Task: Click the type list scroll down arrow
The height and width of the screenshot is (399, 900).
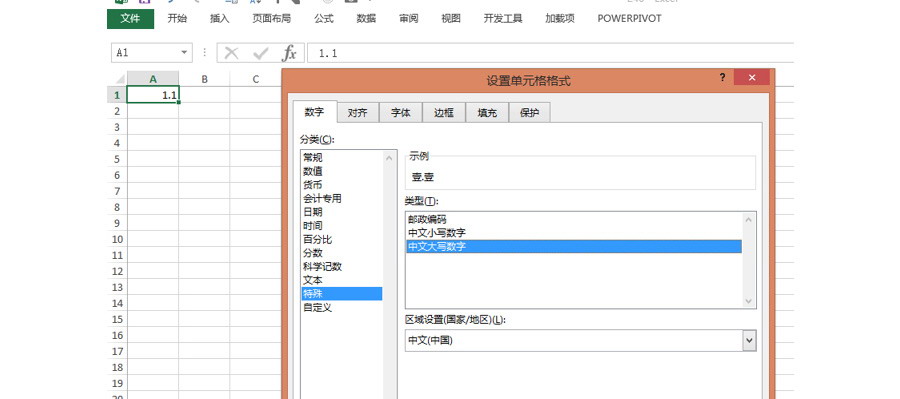Action: [x=749, y=301]
